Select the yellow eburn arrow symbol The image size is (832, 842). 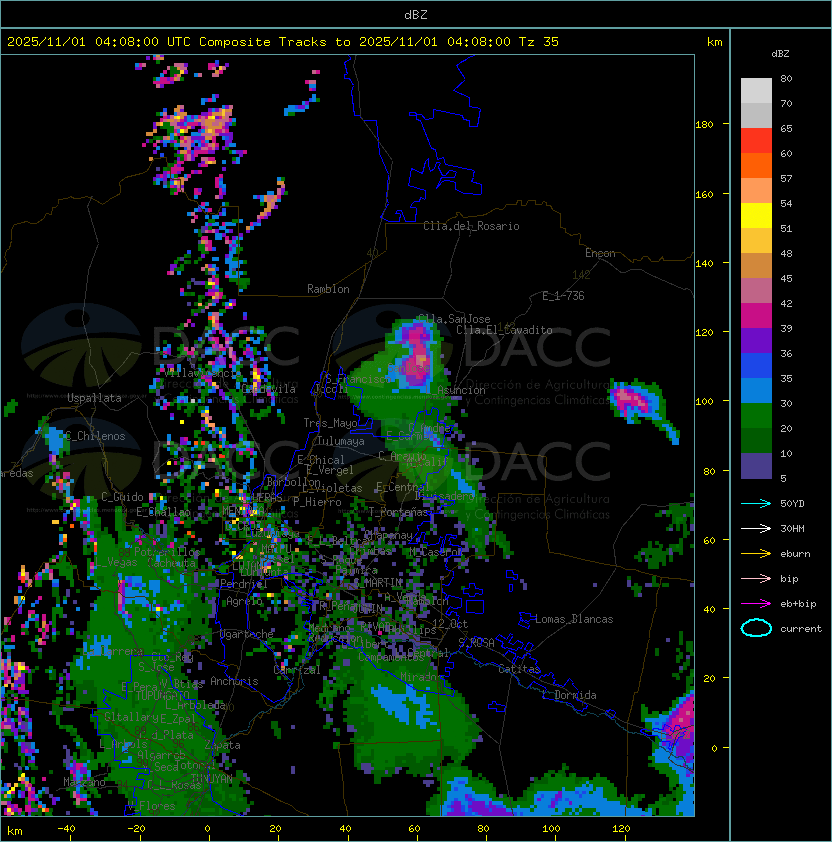pyautogui.click(x=756, y=554)
